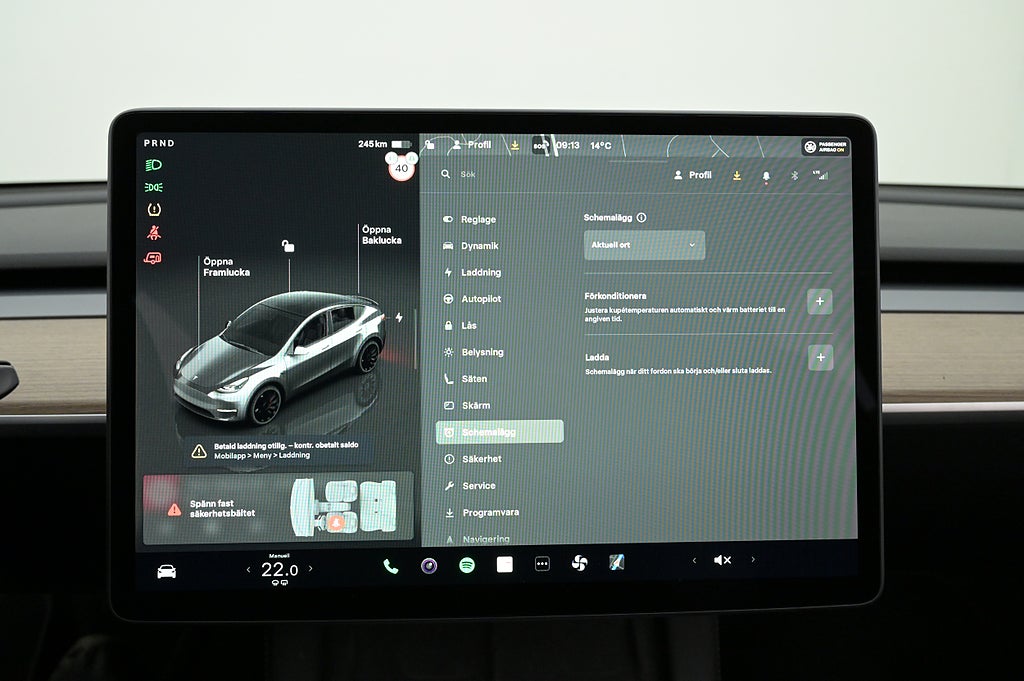Open the Autopilot settings menu

480,299
